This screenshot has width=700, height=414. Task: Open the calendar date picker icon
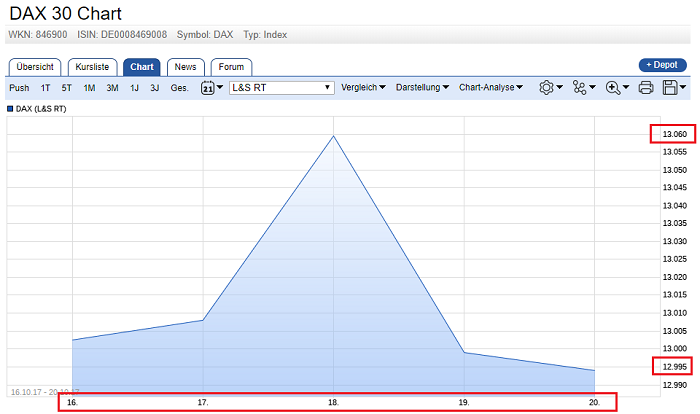click(x=208, y=88)
